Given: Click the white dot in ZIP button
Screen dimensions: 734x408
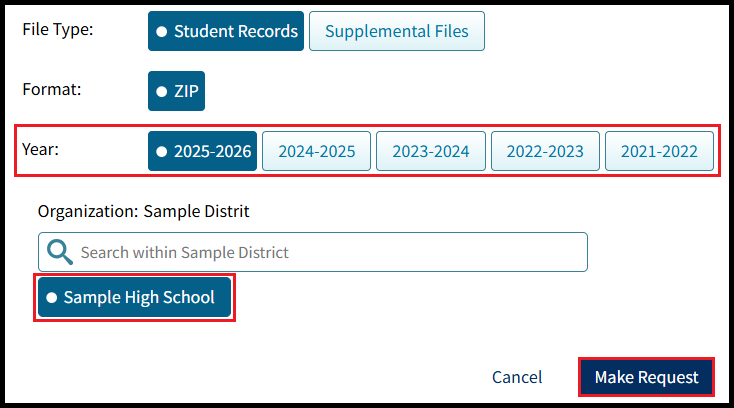Looking at the screenshot, I should (162, 92).
